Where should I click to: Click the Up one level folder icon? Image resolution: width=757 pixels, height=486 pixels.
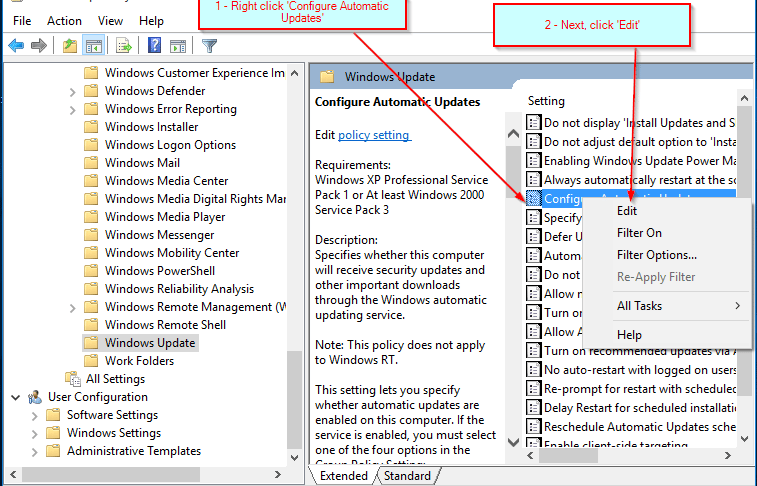[70, 46]
